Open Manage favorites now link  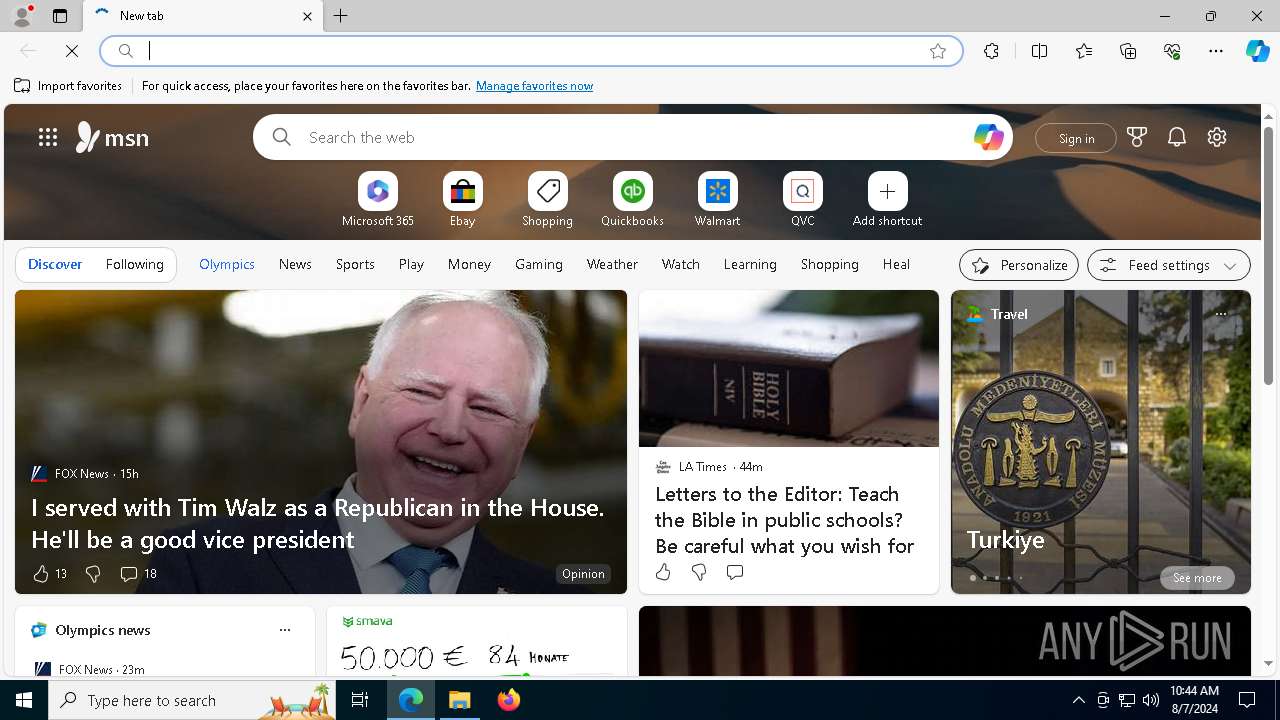[x=534, y=86]
